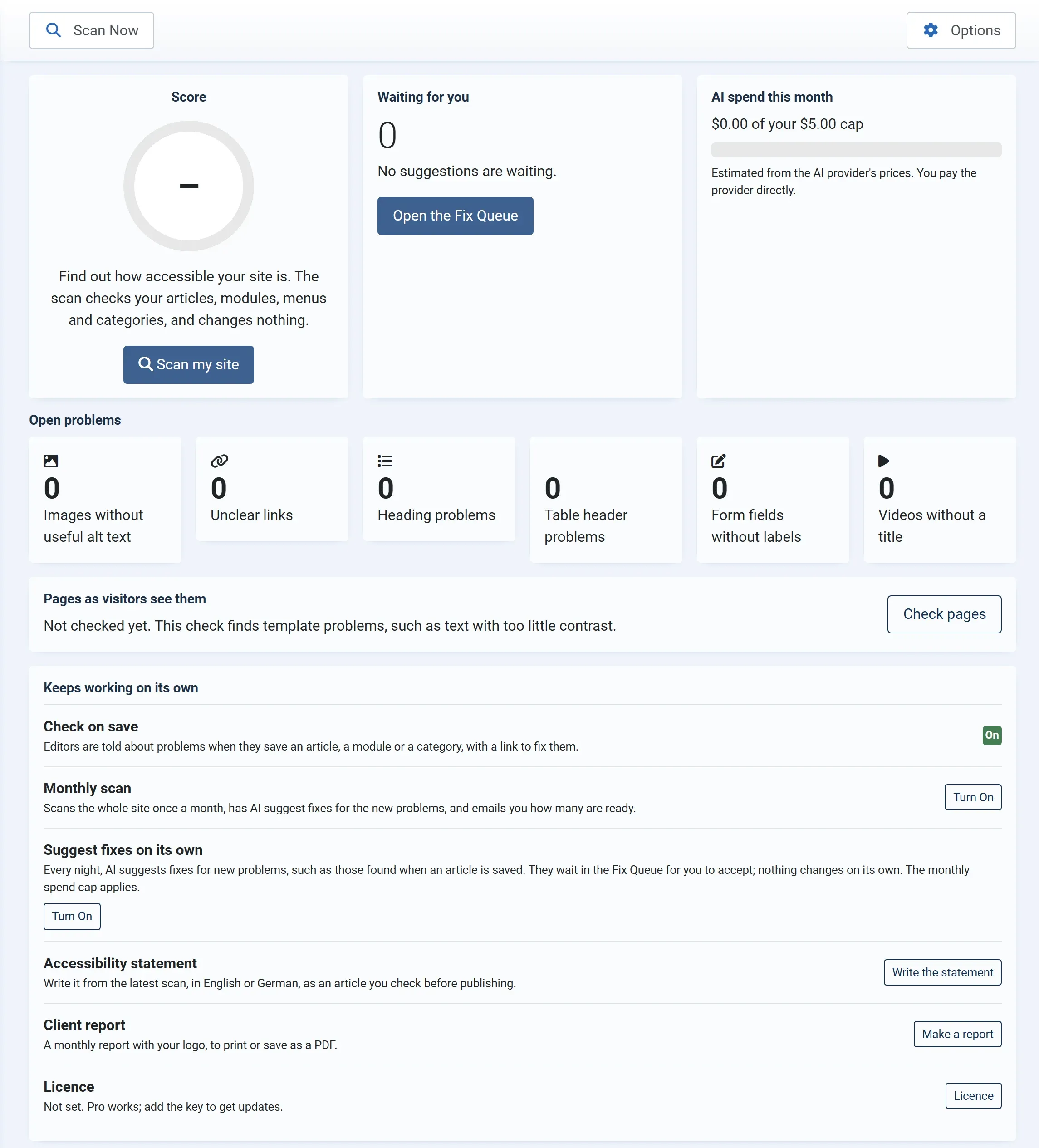Click the gear icon beside Options
Viewport: 1039px width, 1148px height.
(930, 30)
